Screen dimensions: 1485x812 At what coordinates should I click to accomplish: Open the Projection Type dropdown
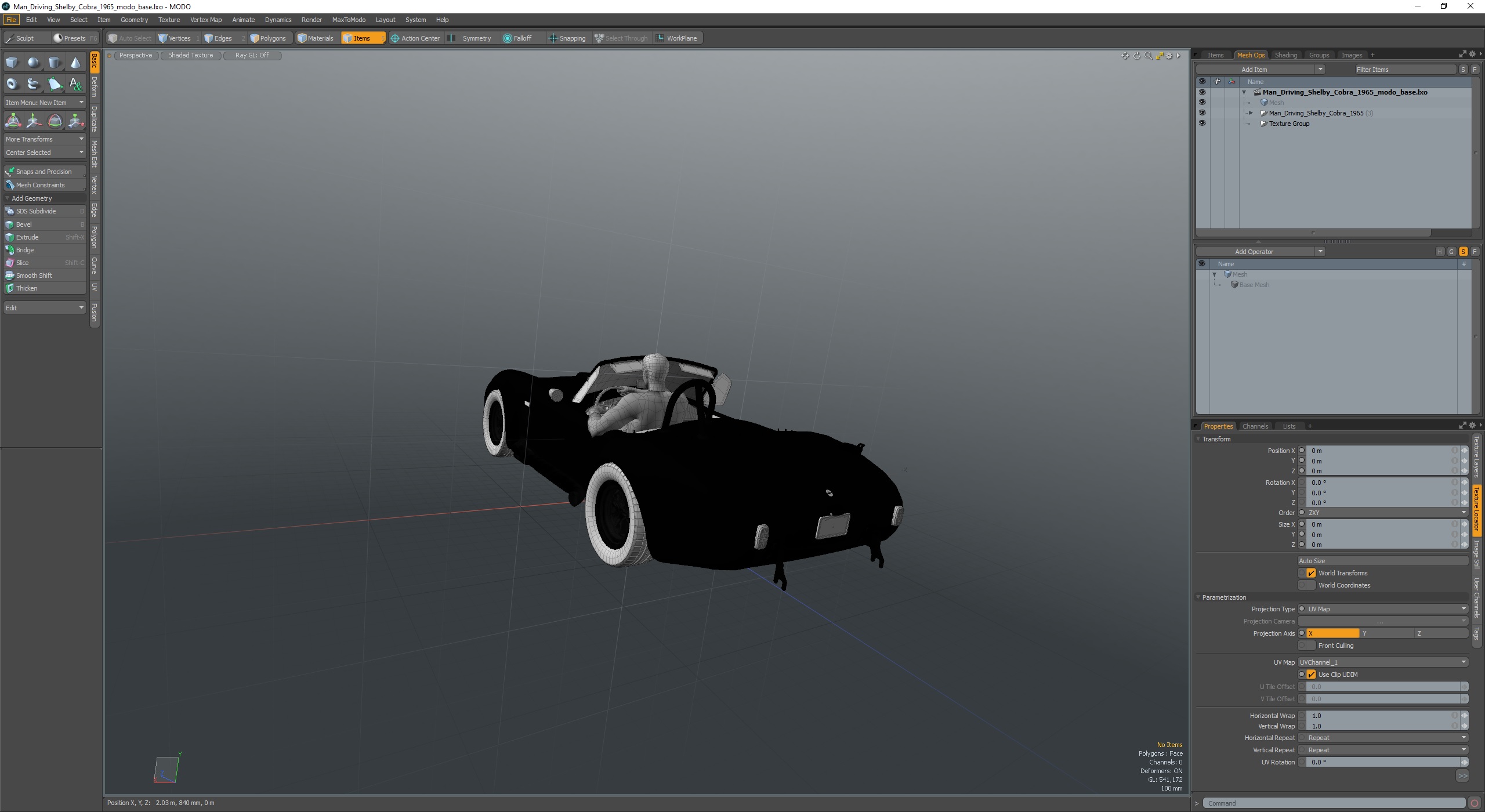click(1383, 609)
